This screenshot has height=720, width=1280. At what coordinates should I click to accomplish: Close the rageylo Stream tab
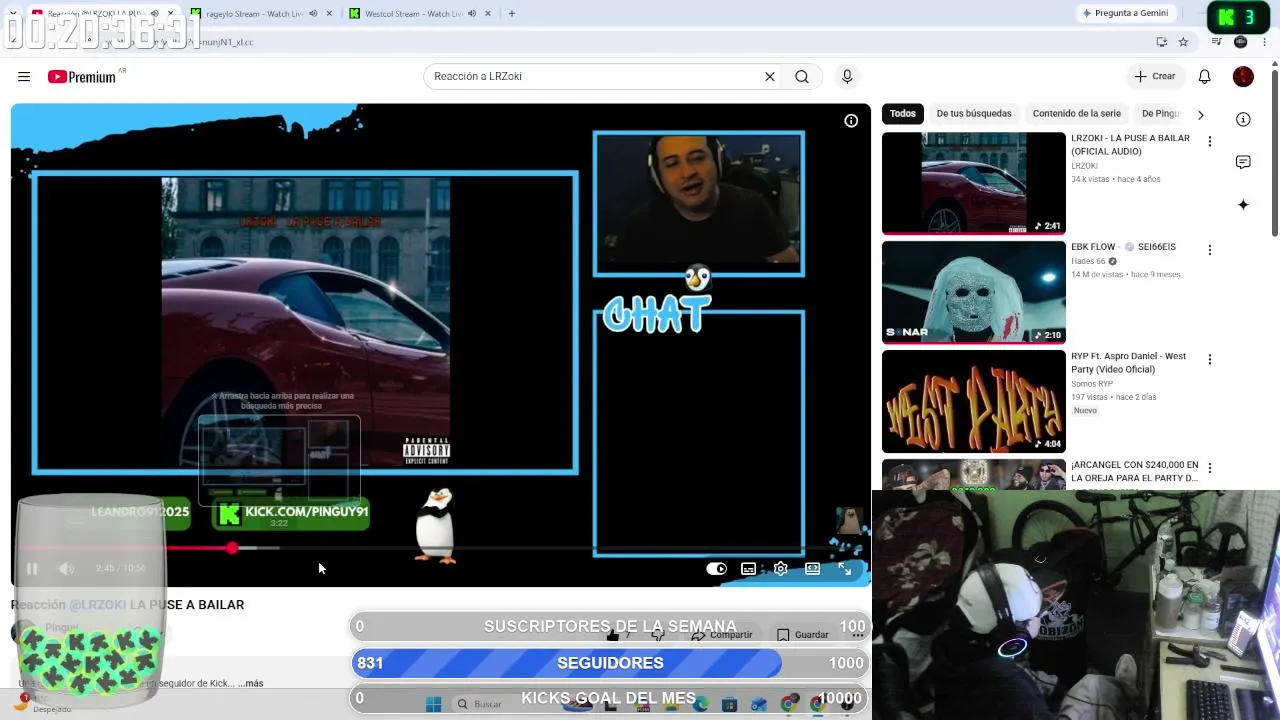[329, 14]
